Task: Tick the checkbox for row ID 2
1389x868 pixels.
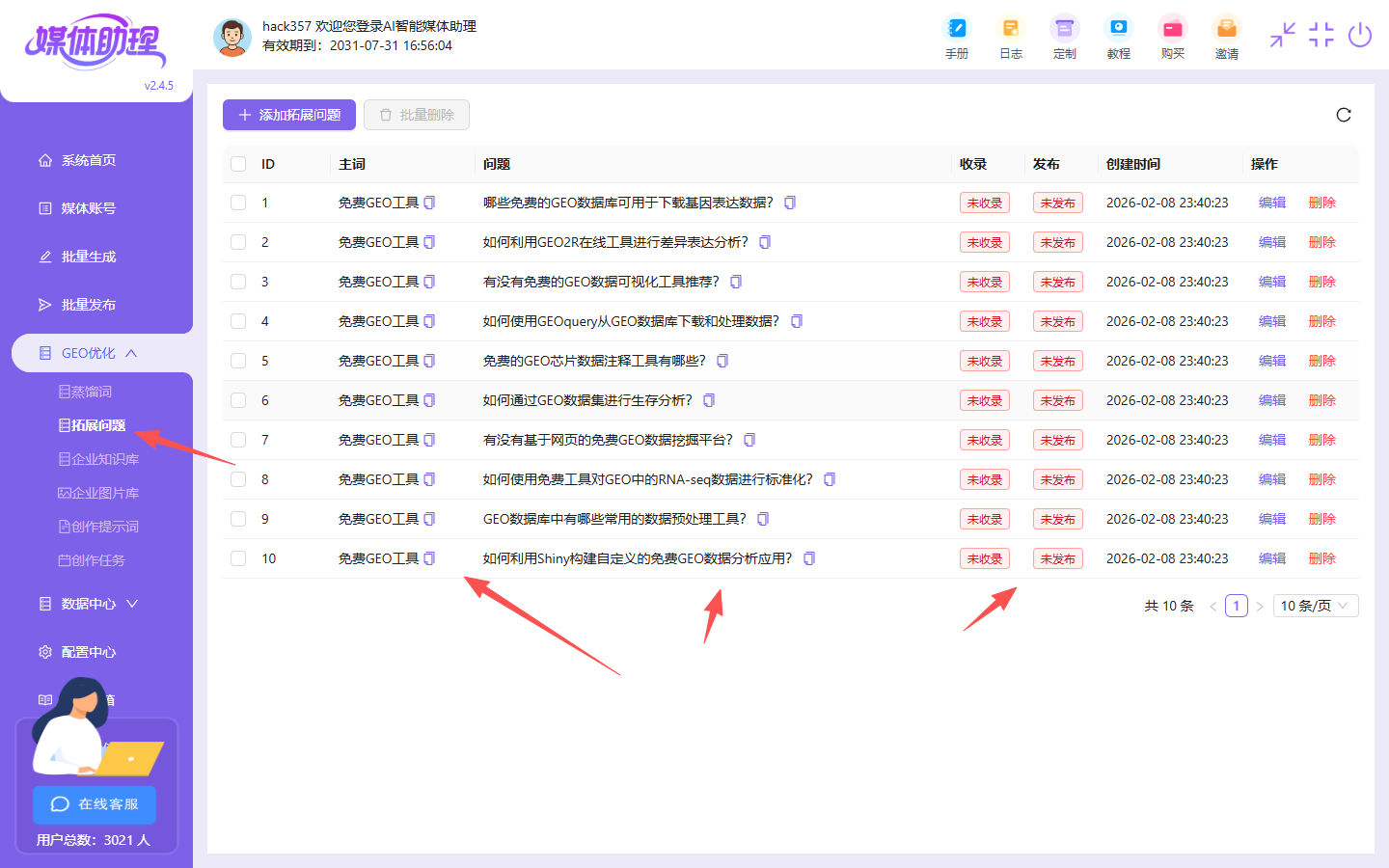Action: click(238, 242)
